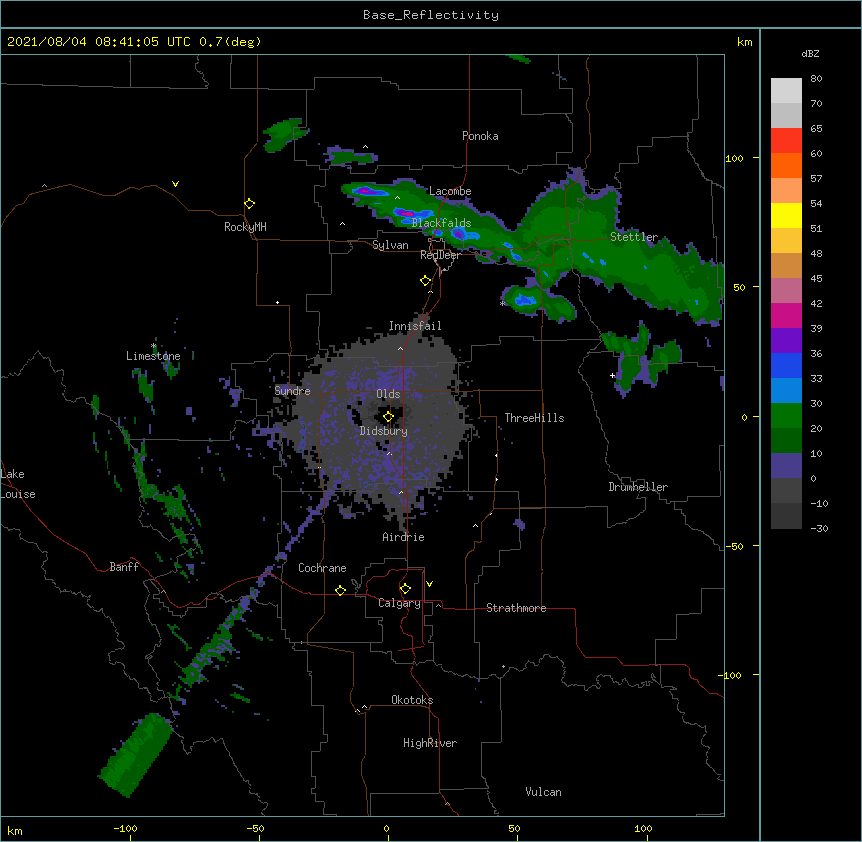
Task: Click the Limestone label
Action: tap(153, 356)
